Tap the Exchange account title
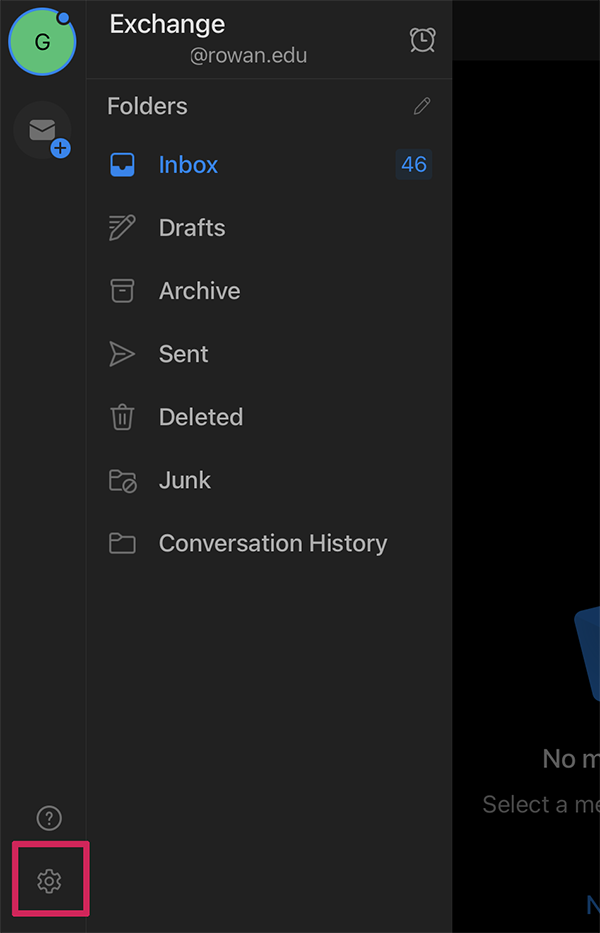Viewport: 600px width, 933px height. pyautogui.click(x=167, y=24)
